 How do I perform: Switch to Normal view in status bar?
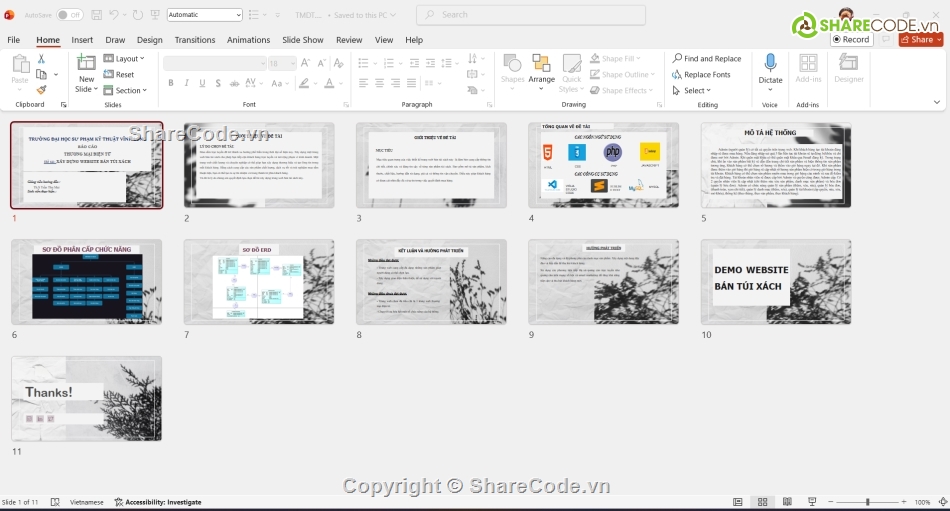click(x=738, y=502)
